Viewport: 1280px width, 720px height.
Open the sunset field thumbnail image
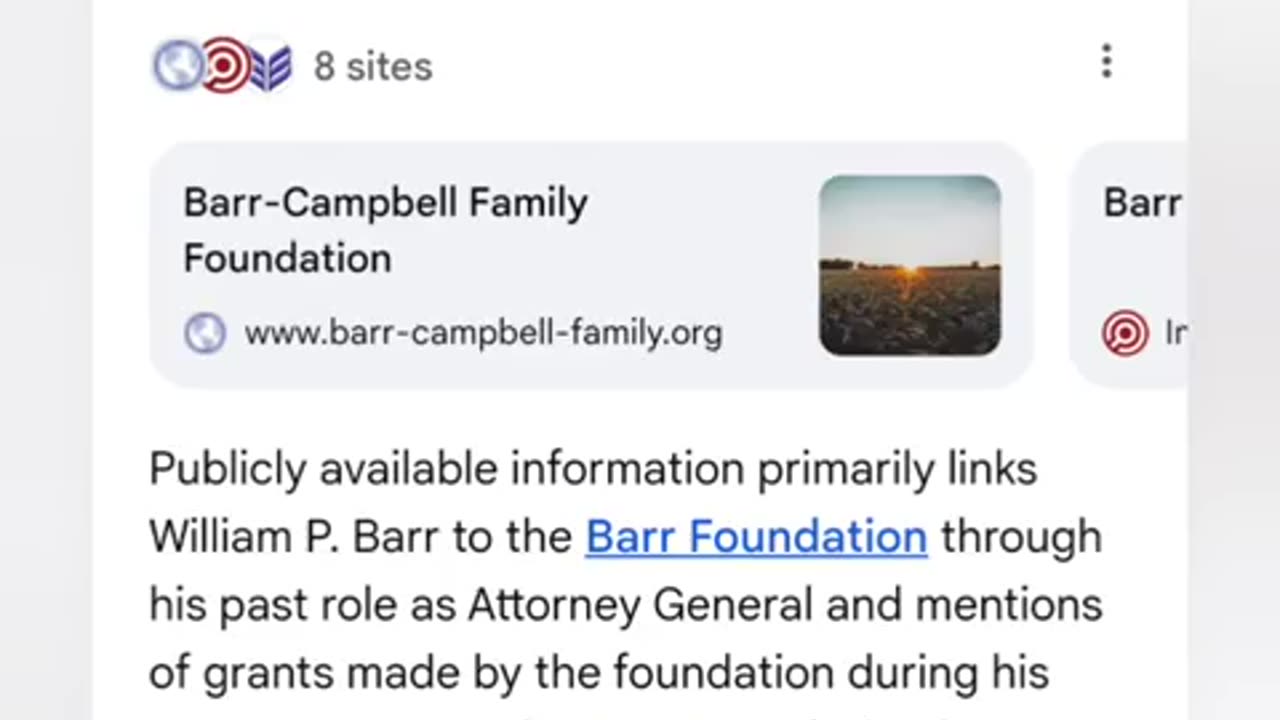[x=909, y=266]
